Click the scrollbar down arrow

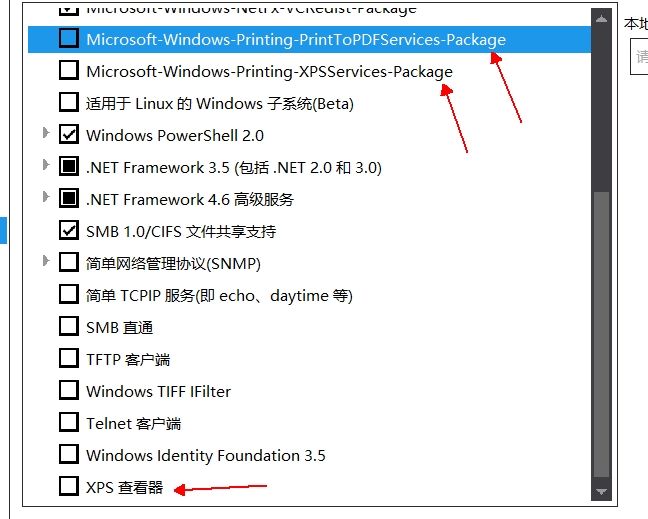pyautogui.click(x=601, y=491)
